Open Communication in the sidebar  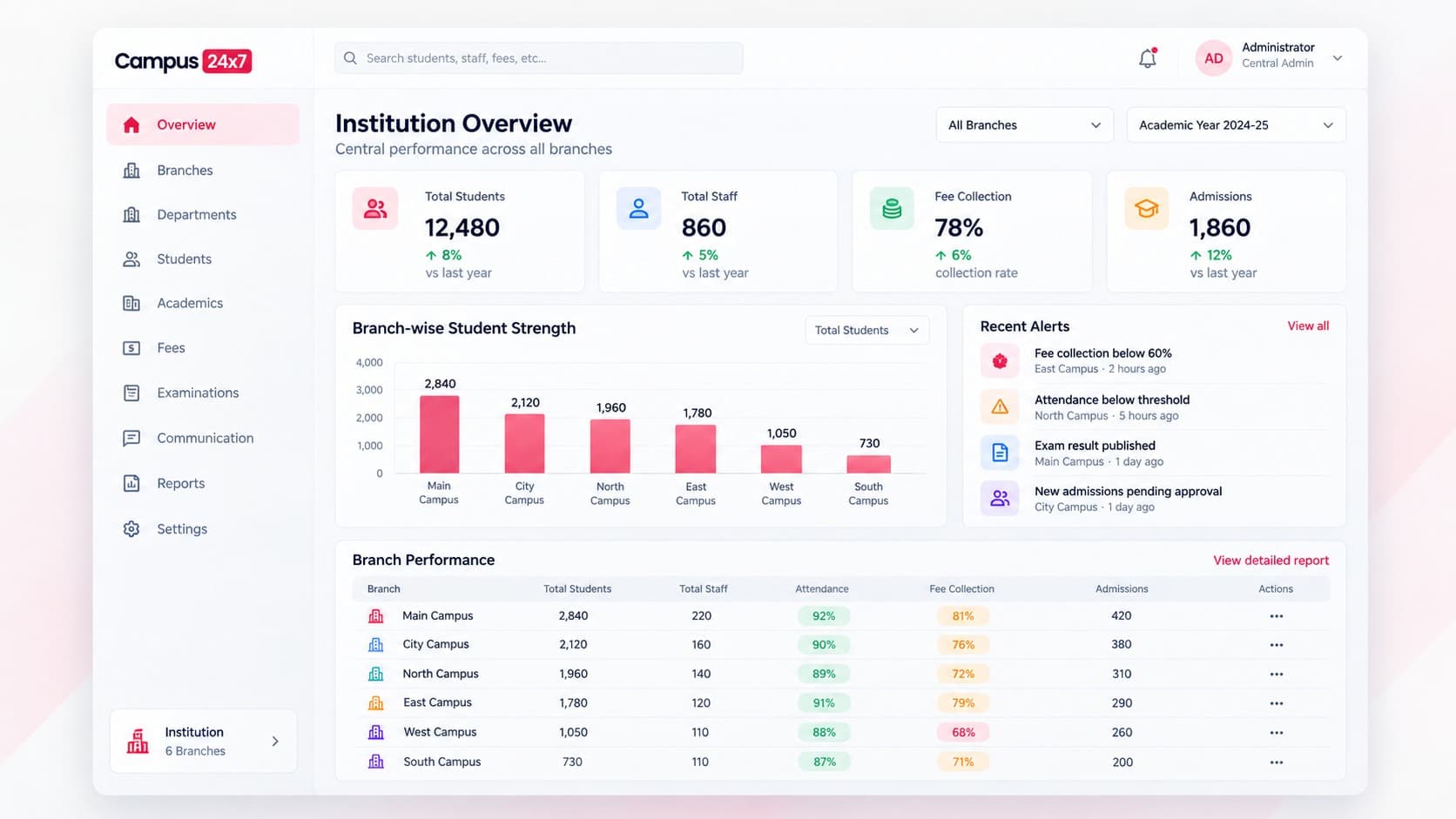203,439
